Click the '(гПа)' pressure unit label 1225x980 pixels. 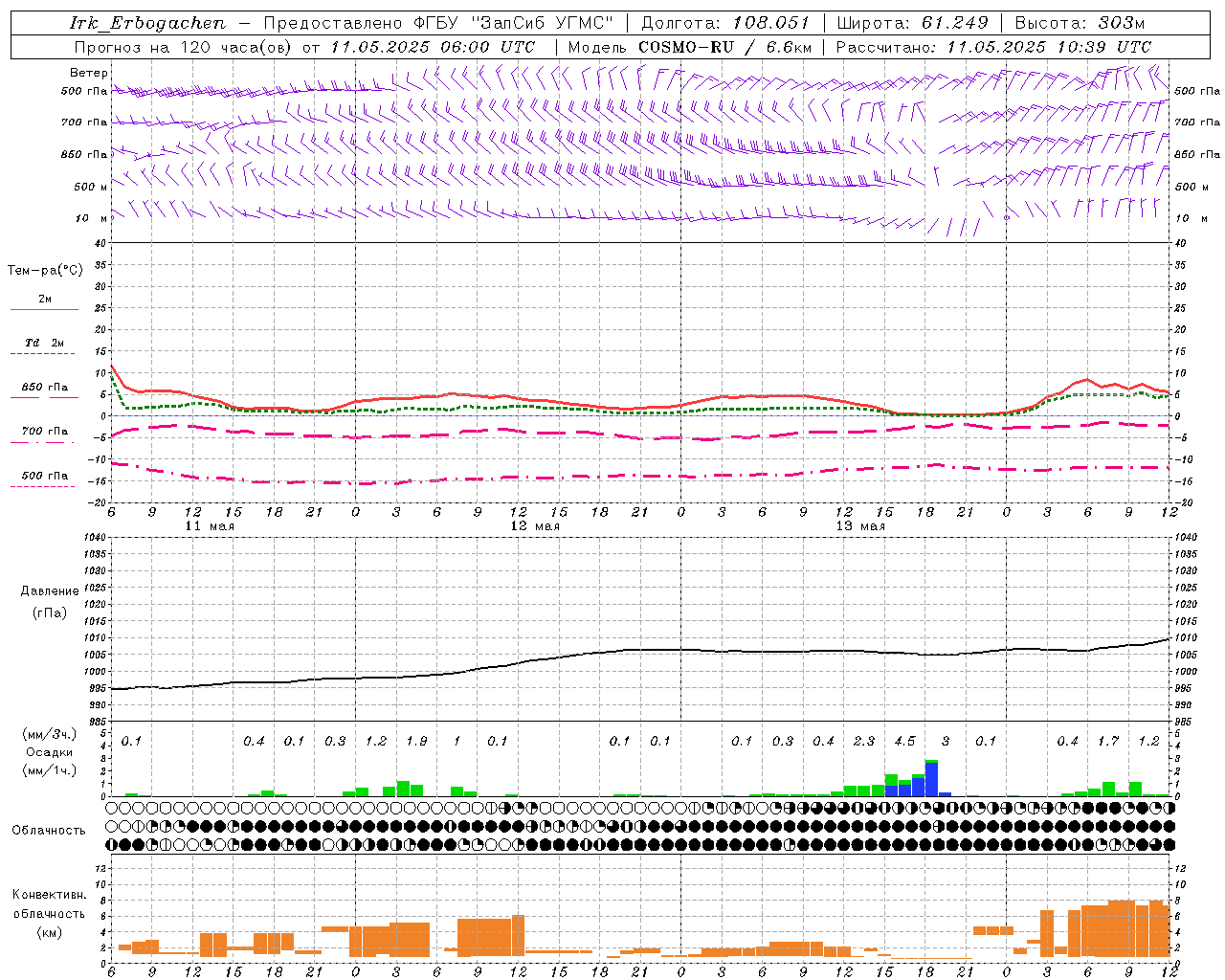(x=50, y=612)
